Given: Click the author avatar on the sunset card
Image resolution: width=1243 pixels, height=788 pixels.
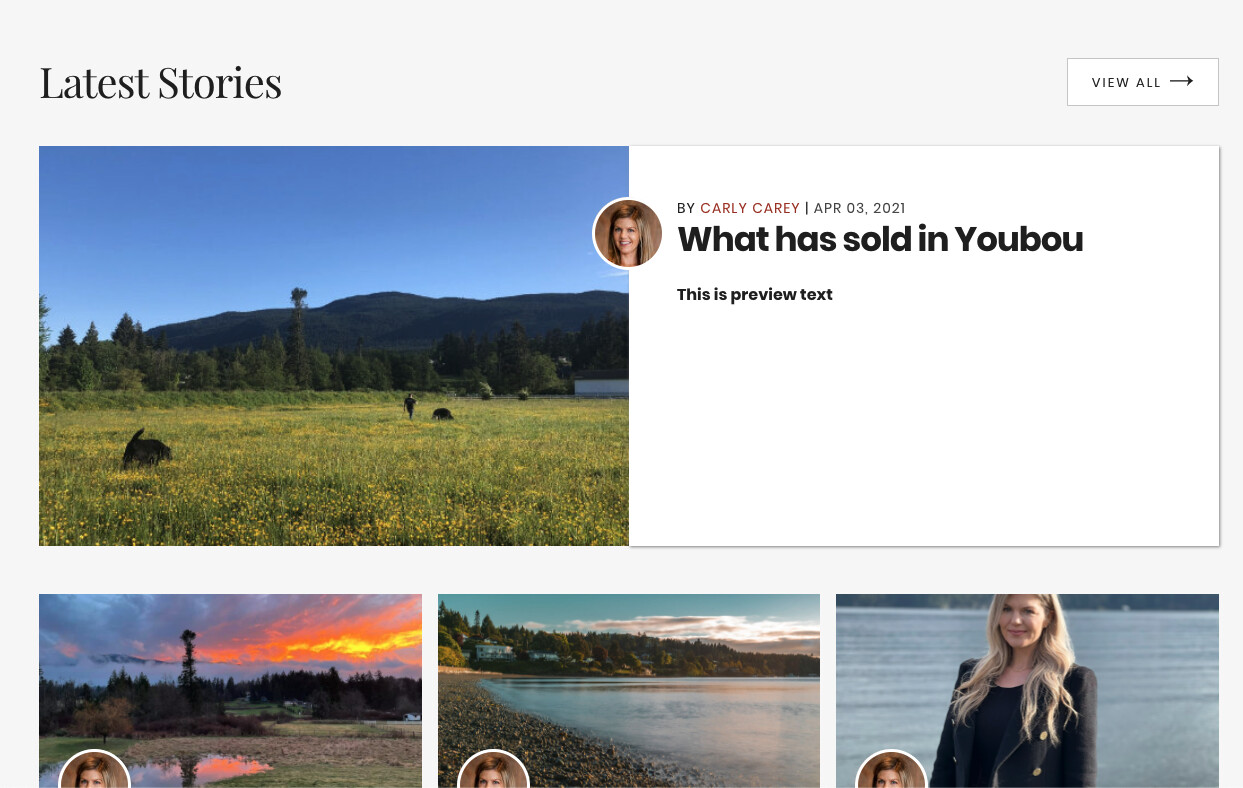Looking at the screenshot, I should (94, 774).
